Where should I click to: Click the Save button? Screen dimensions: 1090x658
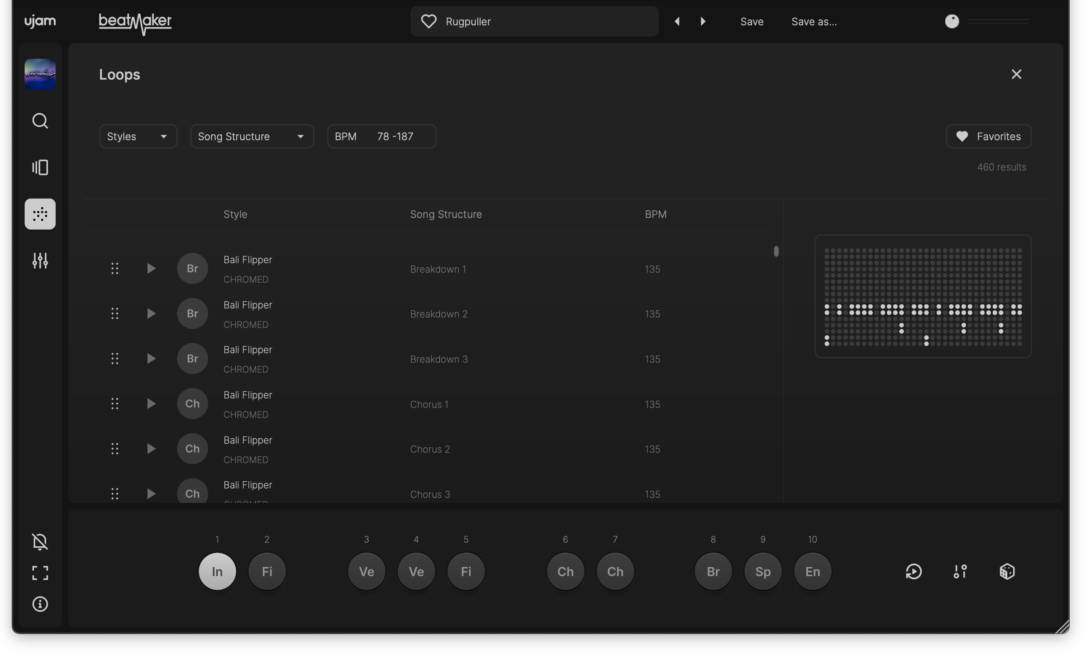(x=751, y=21)
